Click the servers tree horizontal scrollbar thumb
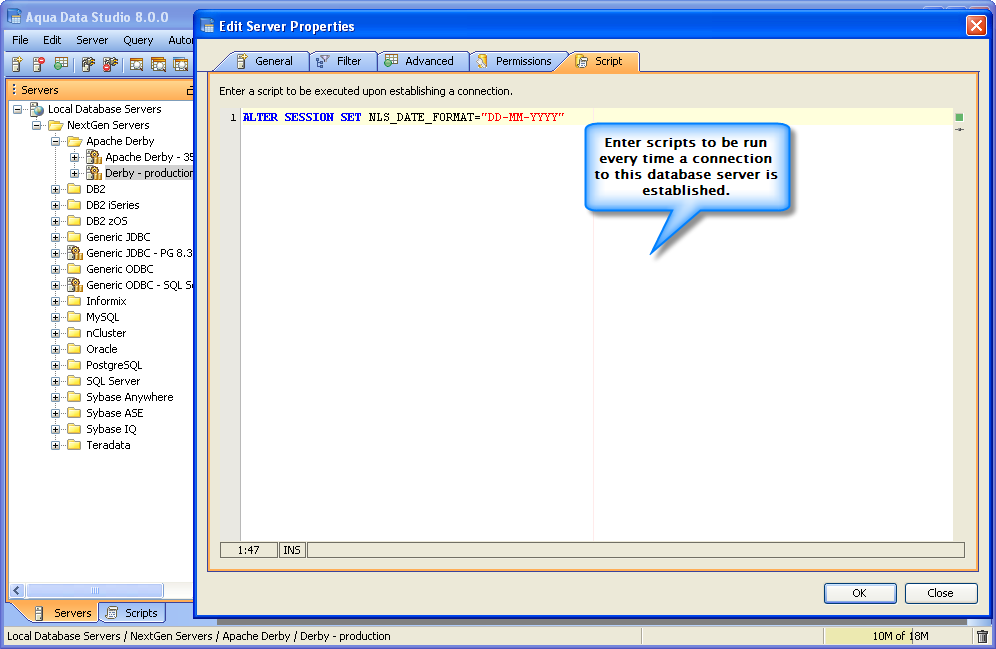Viewport: 996px width, 649px height. click(95, 591)
